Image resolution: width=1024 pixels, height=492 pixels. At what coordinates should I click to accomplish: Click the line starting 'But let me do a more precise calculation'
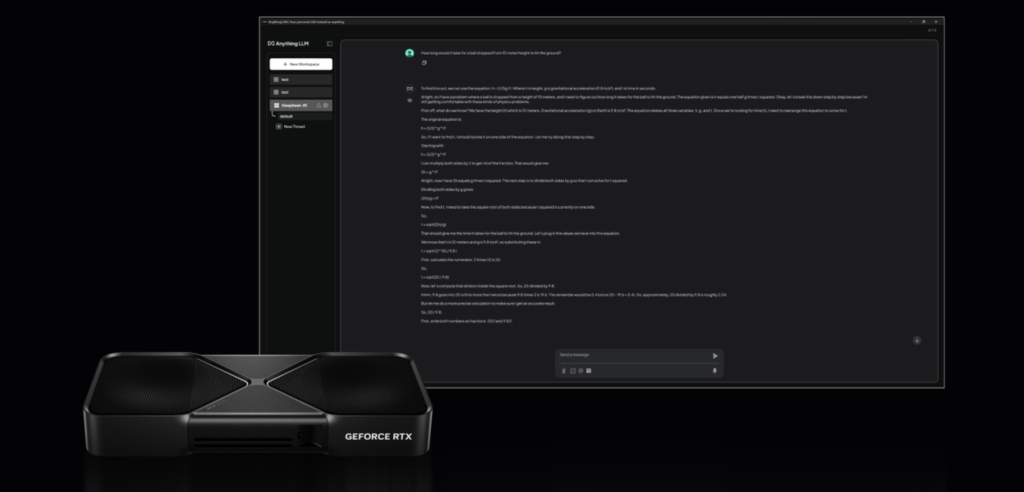[x=488, y=303]
